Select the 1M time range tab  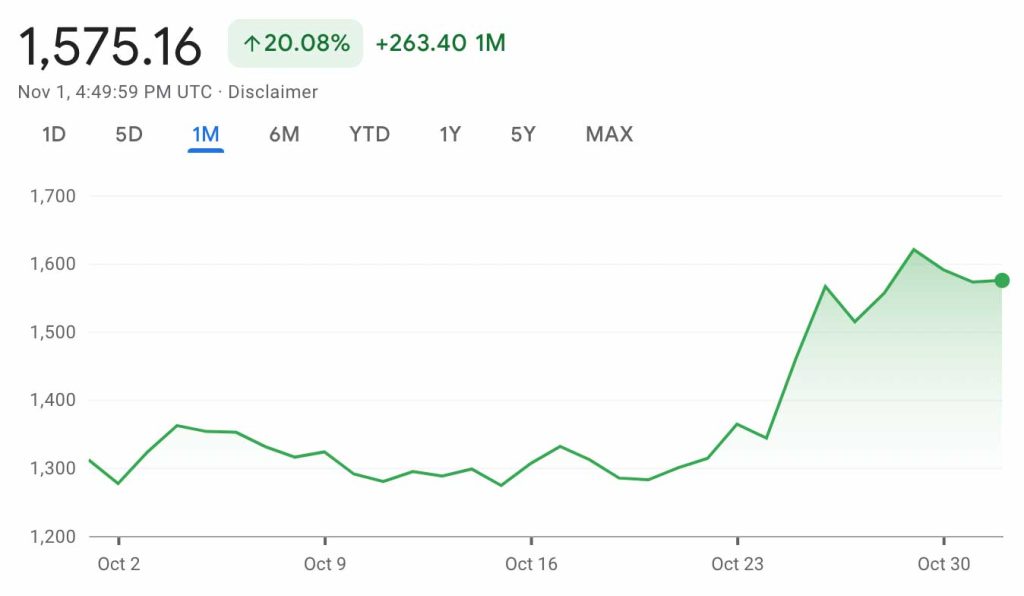[206, 134]
